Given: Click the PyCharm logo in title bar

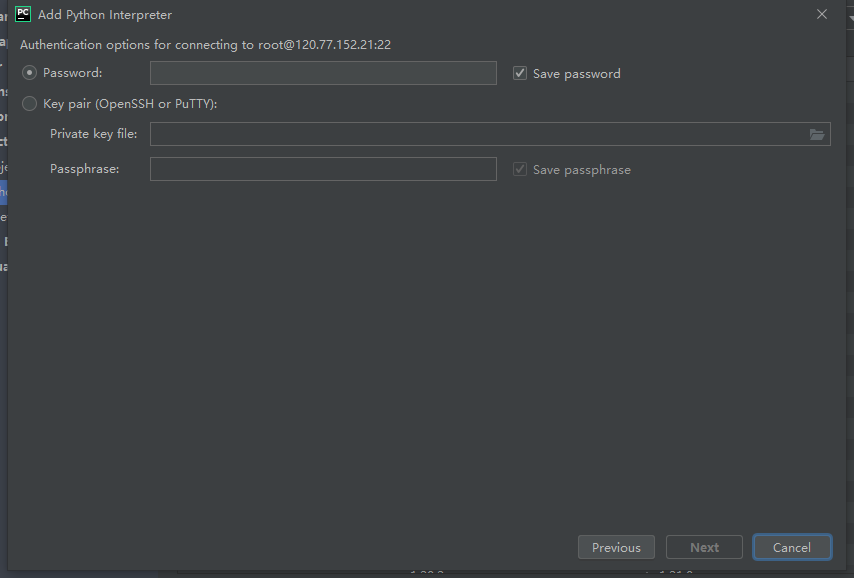Looking at the screenshot, I should (23, 14).
